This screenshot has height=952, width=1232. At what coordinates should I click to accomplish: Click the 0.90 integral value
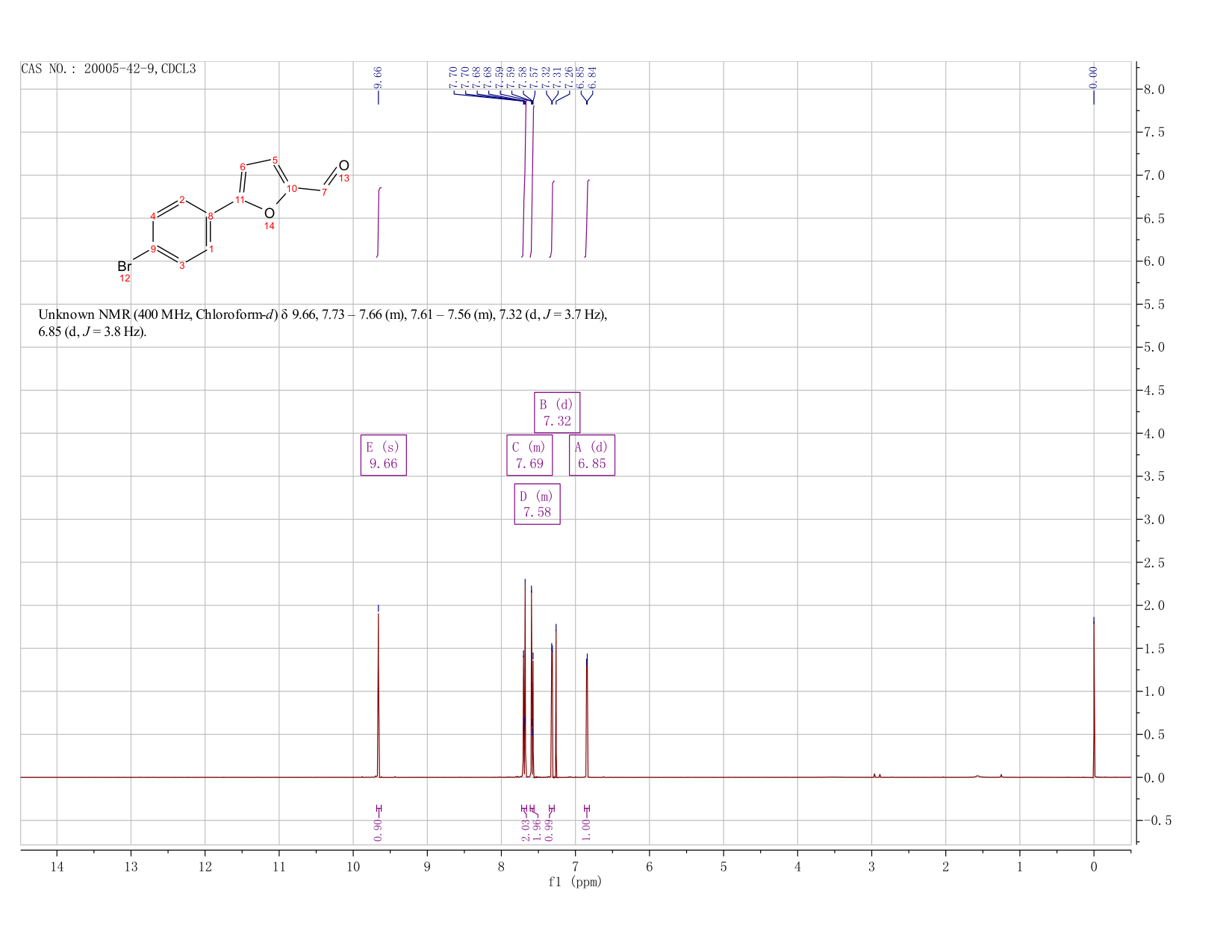click(378, 830)
